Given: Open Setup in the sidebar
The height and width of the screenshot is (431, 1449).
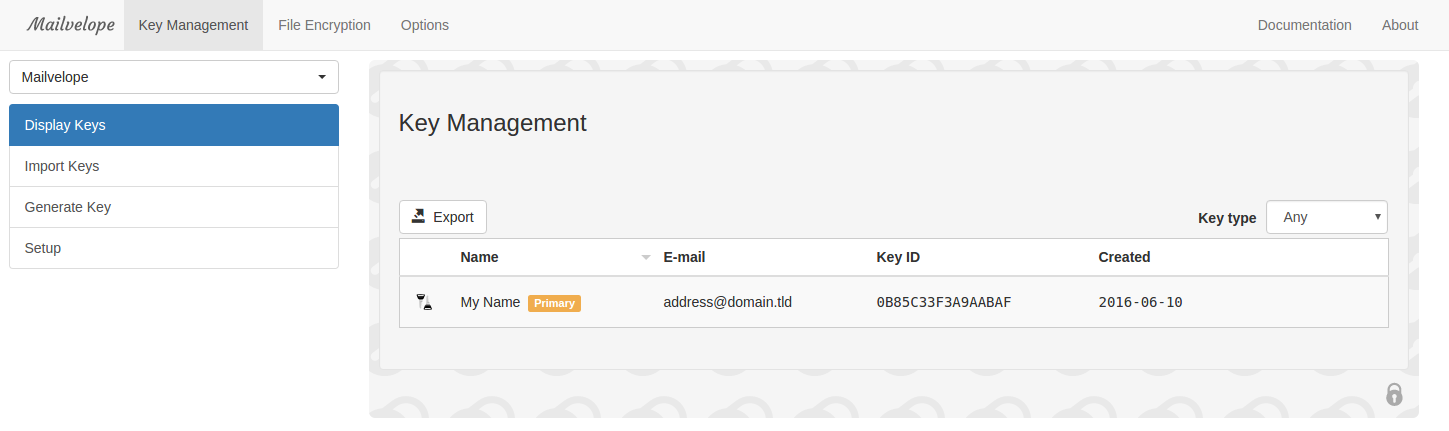Looking at the screenshot, I should click(174, 248).
